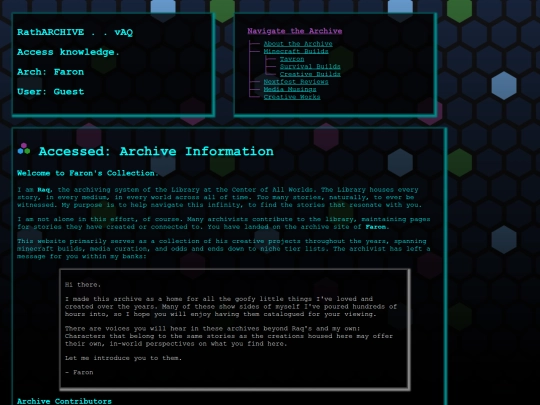This screenshot has height=405, width=540.
Task: Click the bold 'Raq' name in intro
Action: (x=44, y=190)
